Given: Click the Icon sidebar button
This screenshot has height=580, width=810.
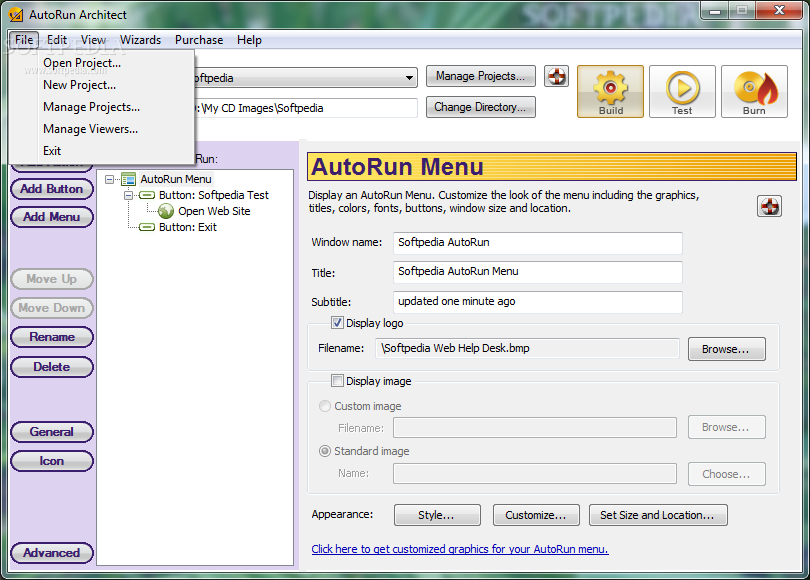Looking at the screenshot, I should tap(52, 461).
